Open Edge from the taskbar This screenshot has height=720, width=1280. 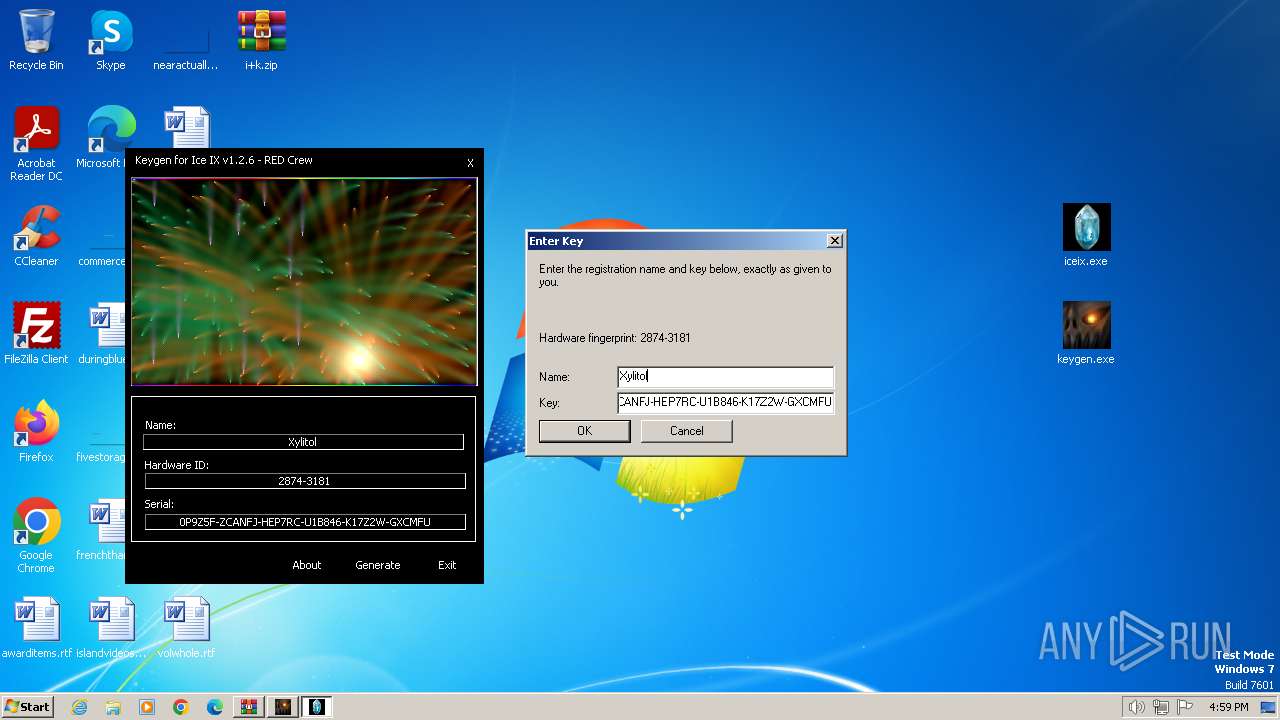[215, 707]
